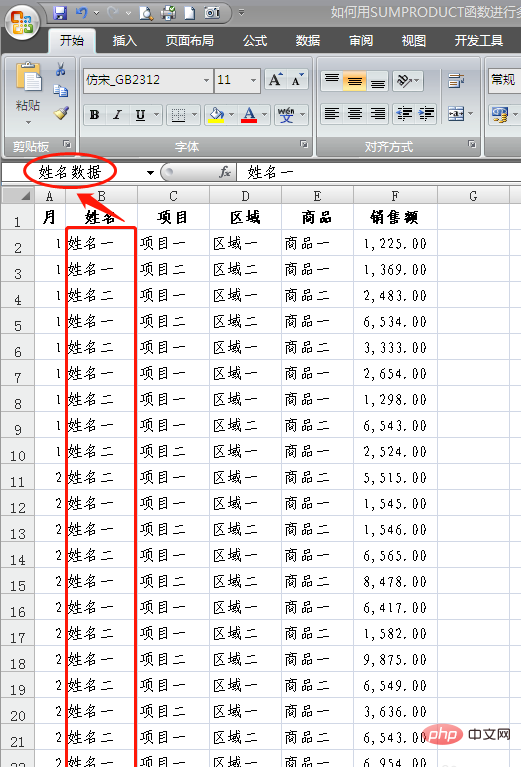Open underline style dropdown arrow
This screenshot has width=521, height=767.
(156, 115)
